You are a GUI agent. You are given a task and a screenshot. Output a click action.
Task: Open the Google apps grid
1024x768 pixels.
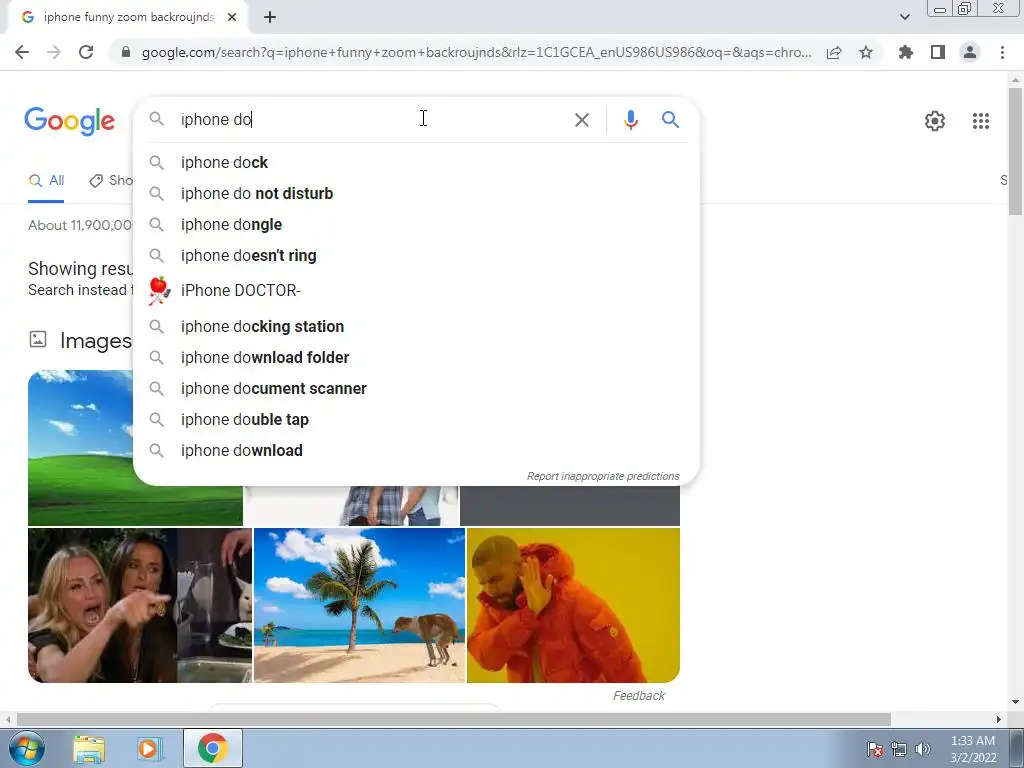click(x=980, y=121)
